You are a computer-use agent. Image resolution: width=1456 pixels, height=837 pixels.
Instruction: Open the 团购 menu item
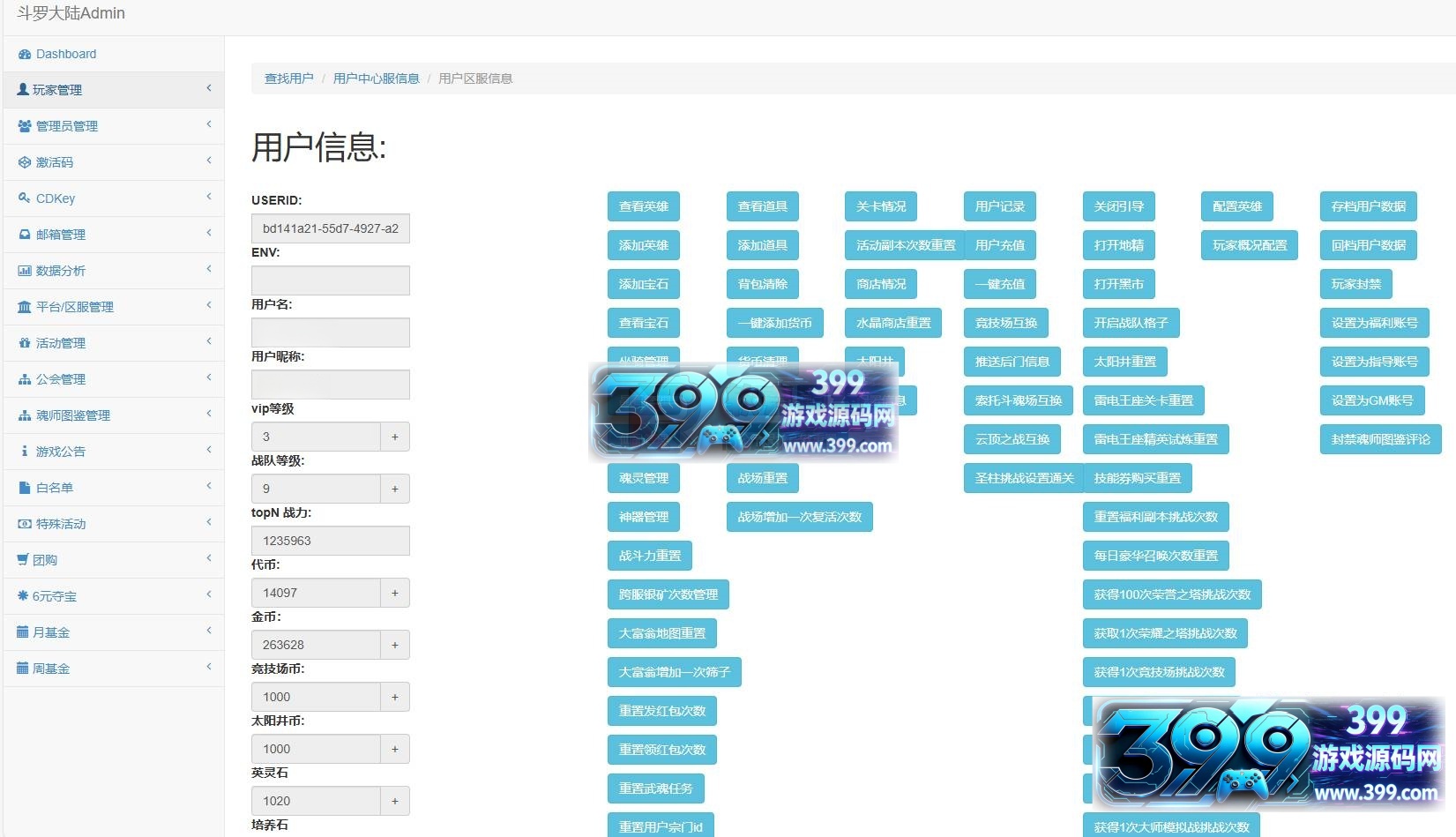[114, 560]
